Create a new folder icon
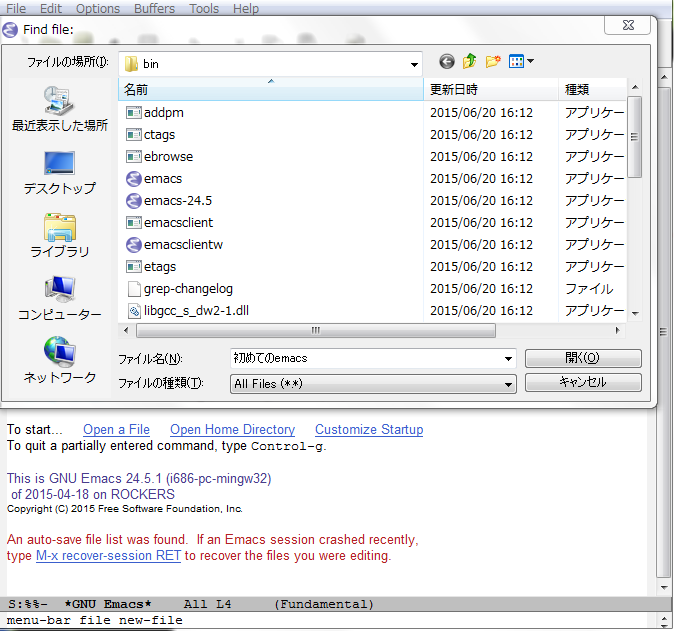The height and width of the screenshot is (631, 674). coord(493,61)
